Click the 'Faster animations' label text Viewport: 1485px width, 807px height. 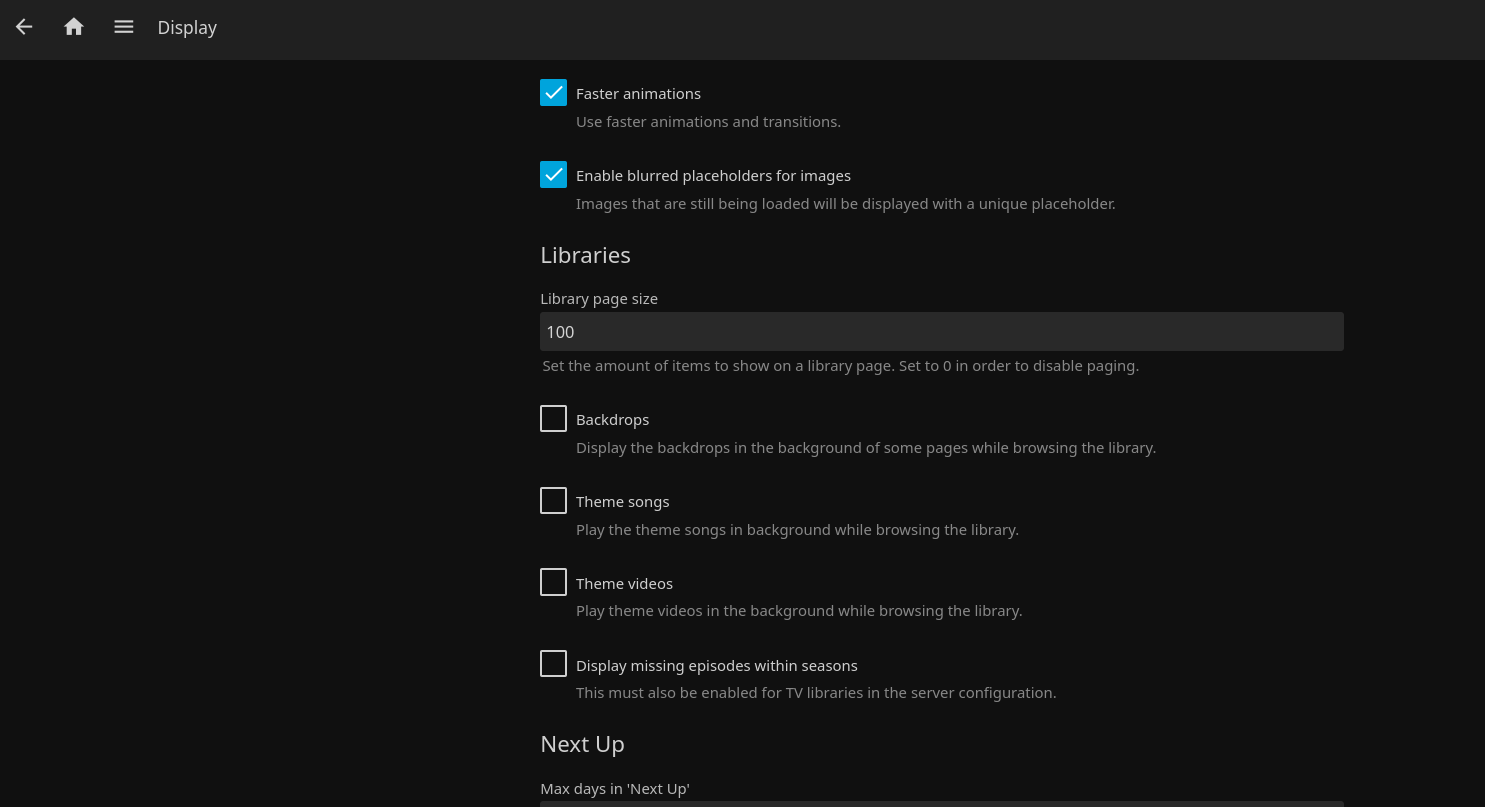coord(638,94)
